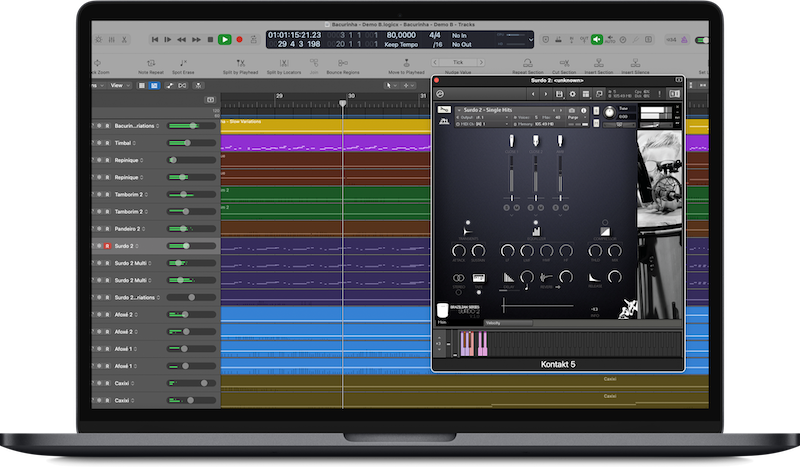Click the snapshot camera icon in Kontakt
This screenshot has width=800, height=467.
[572, 110]
